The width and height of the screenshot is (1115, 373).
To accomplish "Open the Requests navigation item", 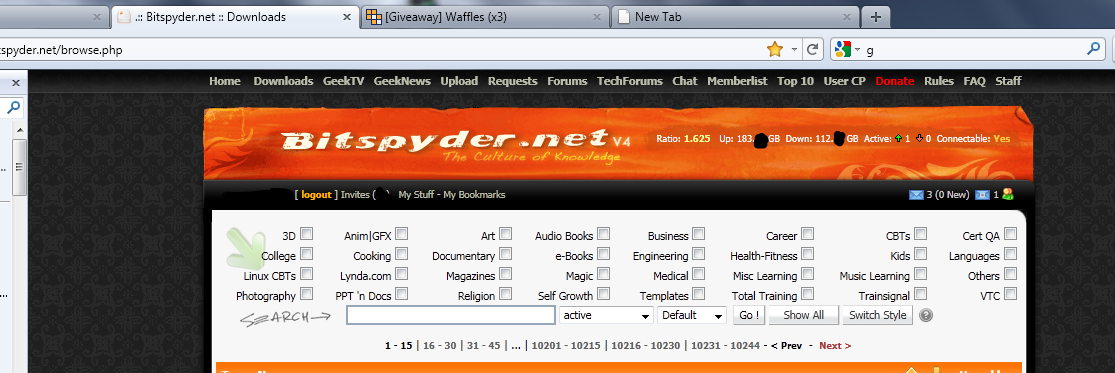I will 512,81.
